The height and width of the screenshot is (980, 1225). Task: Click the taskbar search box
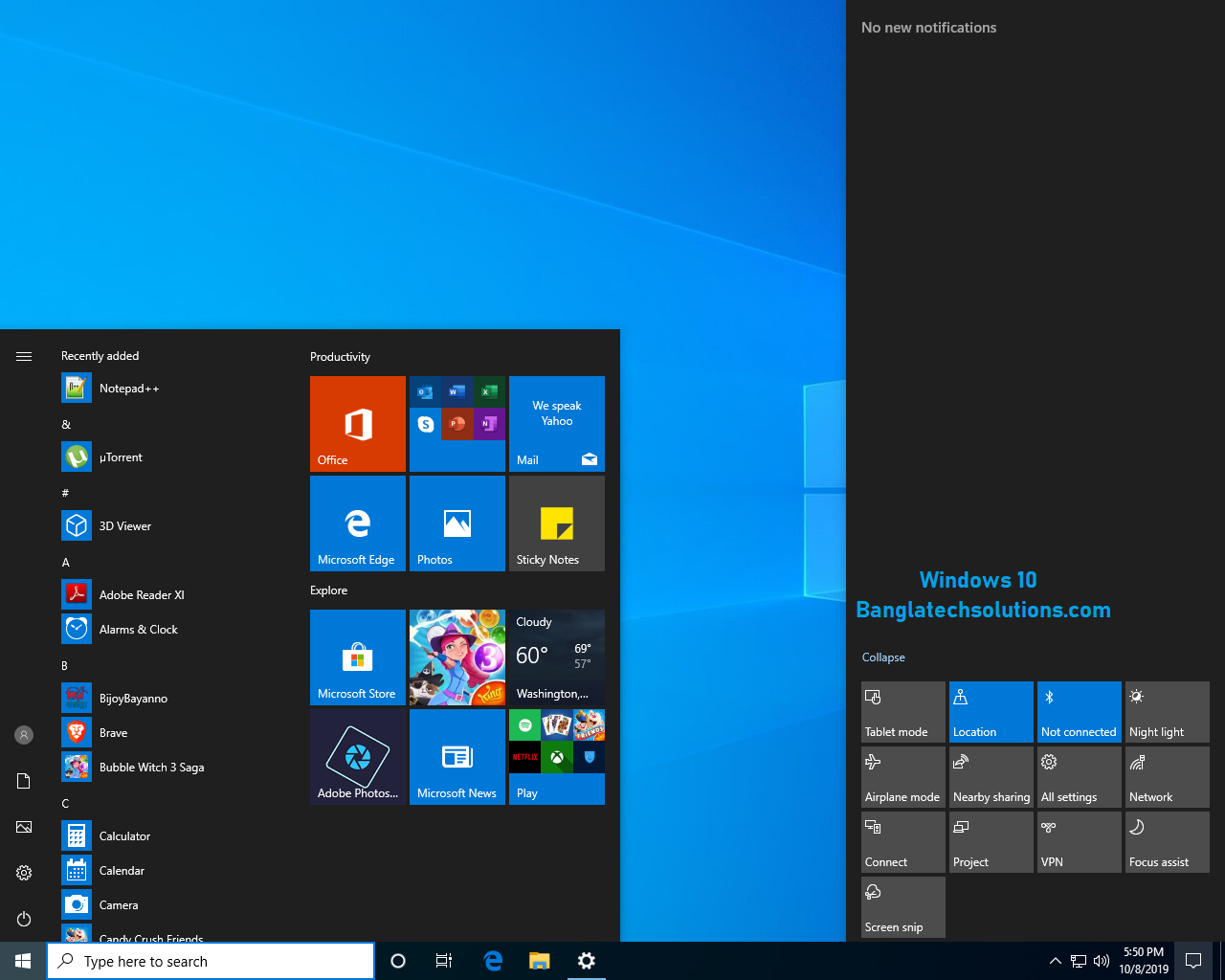click(x=211, y=961)
